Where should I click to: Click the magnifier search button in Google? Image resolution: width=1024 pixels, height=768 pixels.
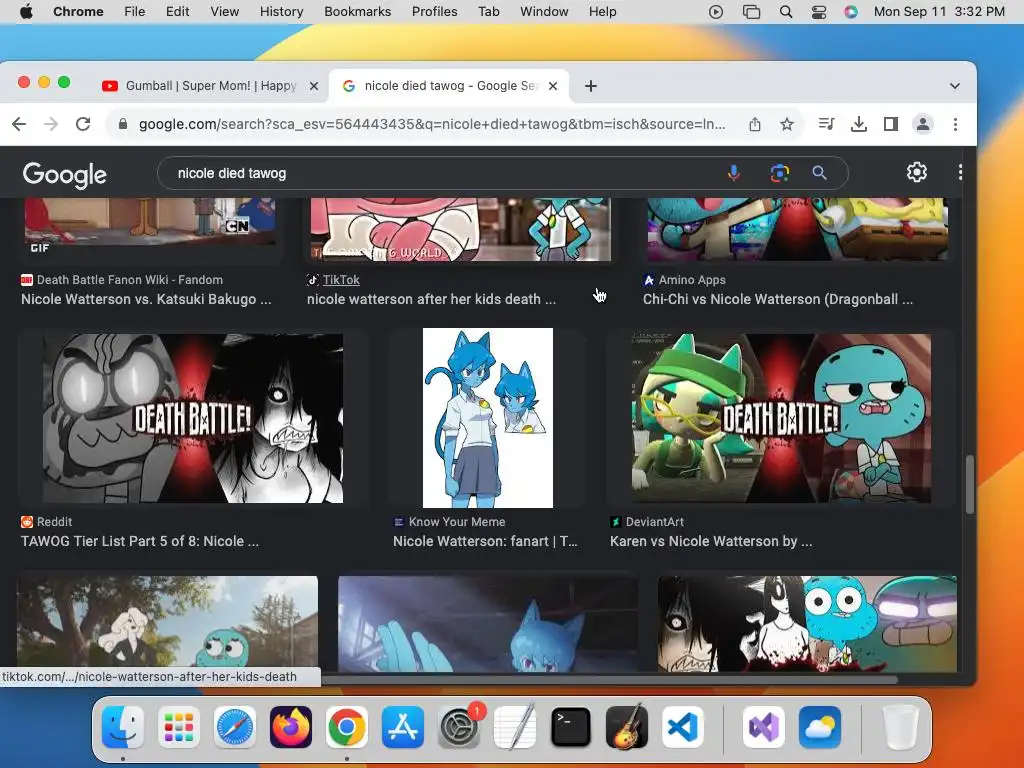coord(820,173)
